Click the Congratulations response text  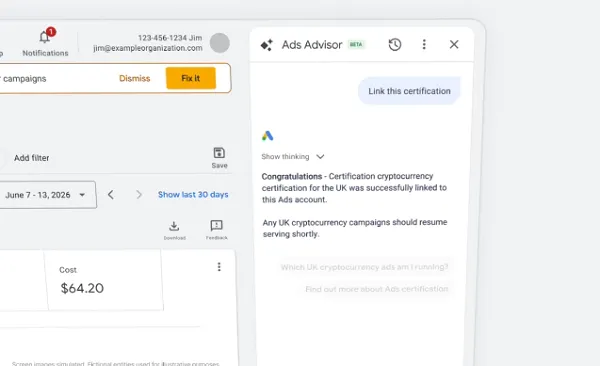[x=354, y=188]
